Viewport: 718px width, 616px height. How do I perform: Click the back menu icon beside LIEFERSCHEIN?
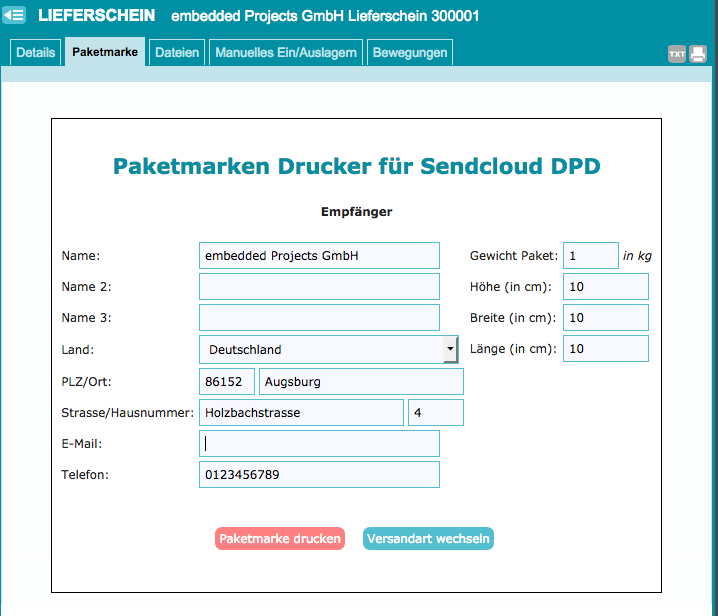pos(14,15)
